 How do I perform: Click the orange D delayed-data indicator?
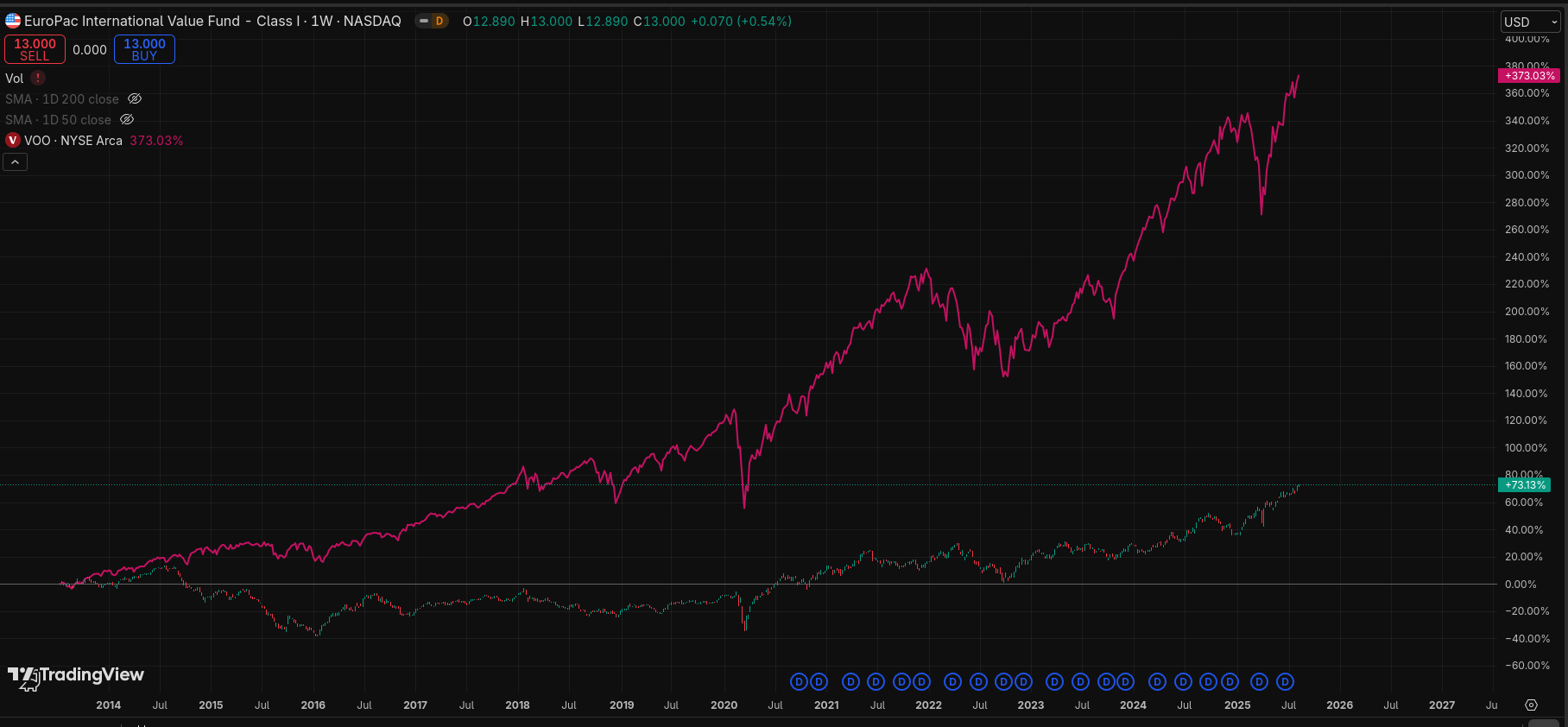(x=439, y=21)
